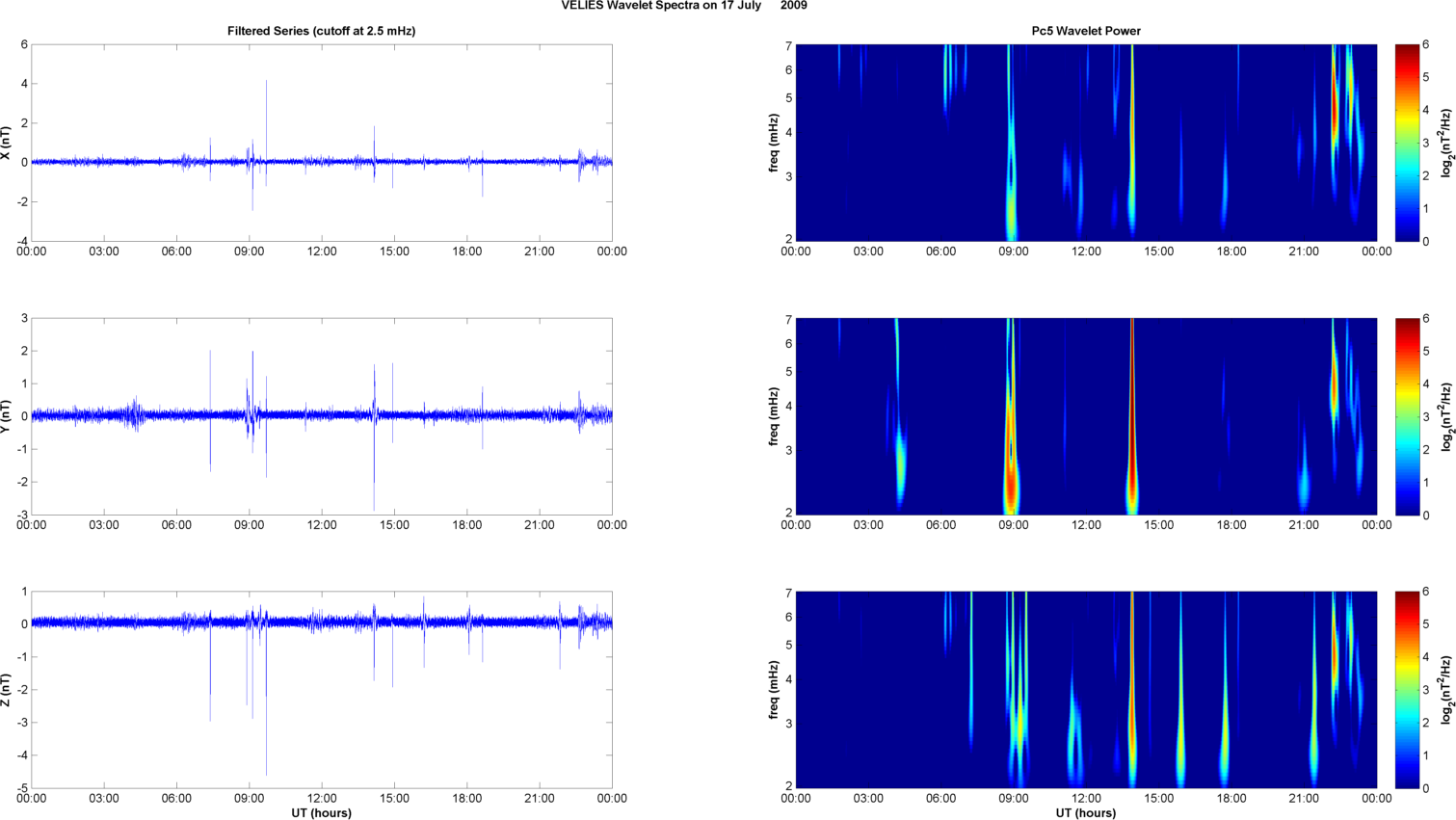The width and height of the screenshot is (1456, 820).
Task: Click the "12:00" tick under the Y series plot
Action: coord(322,525)
